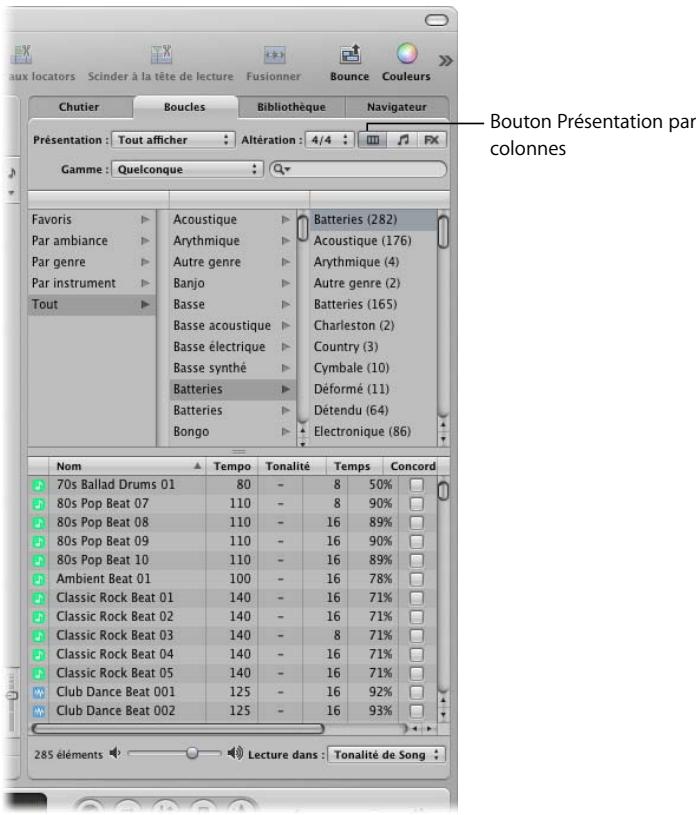Image resolution: width=698 pixels, height=815 pixels.
Task: Sort by Temps column header
Action: point(353,466)
